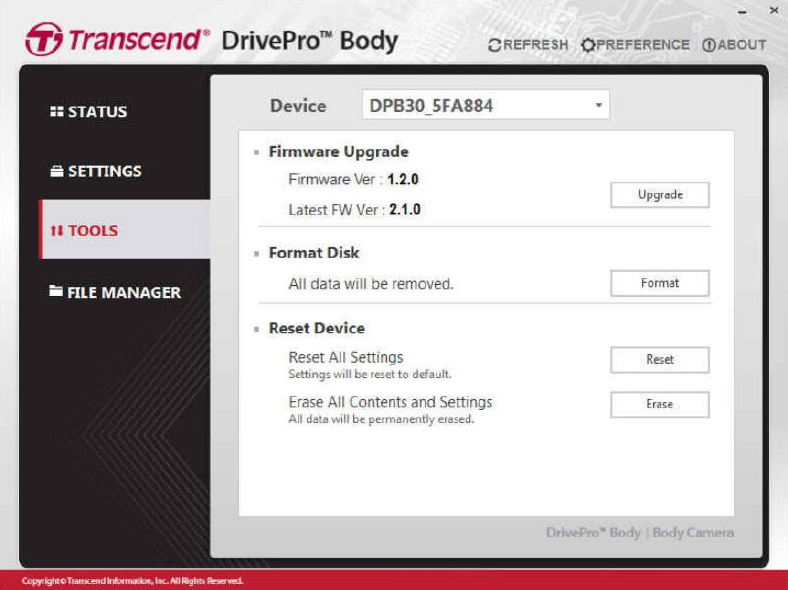
Task: Open the ABOUT menu label
Action: click(x=742, y=45)
